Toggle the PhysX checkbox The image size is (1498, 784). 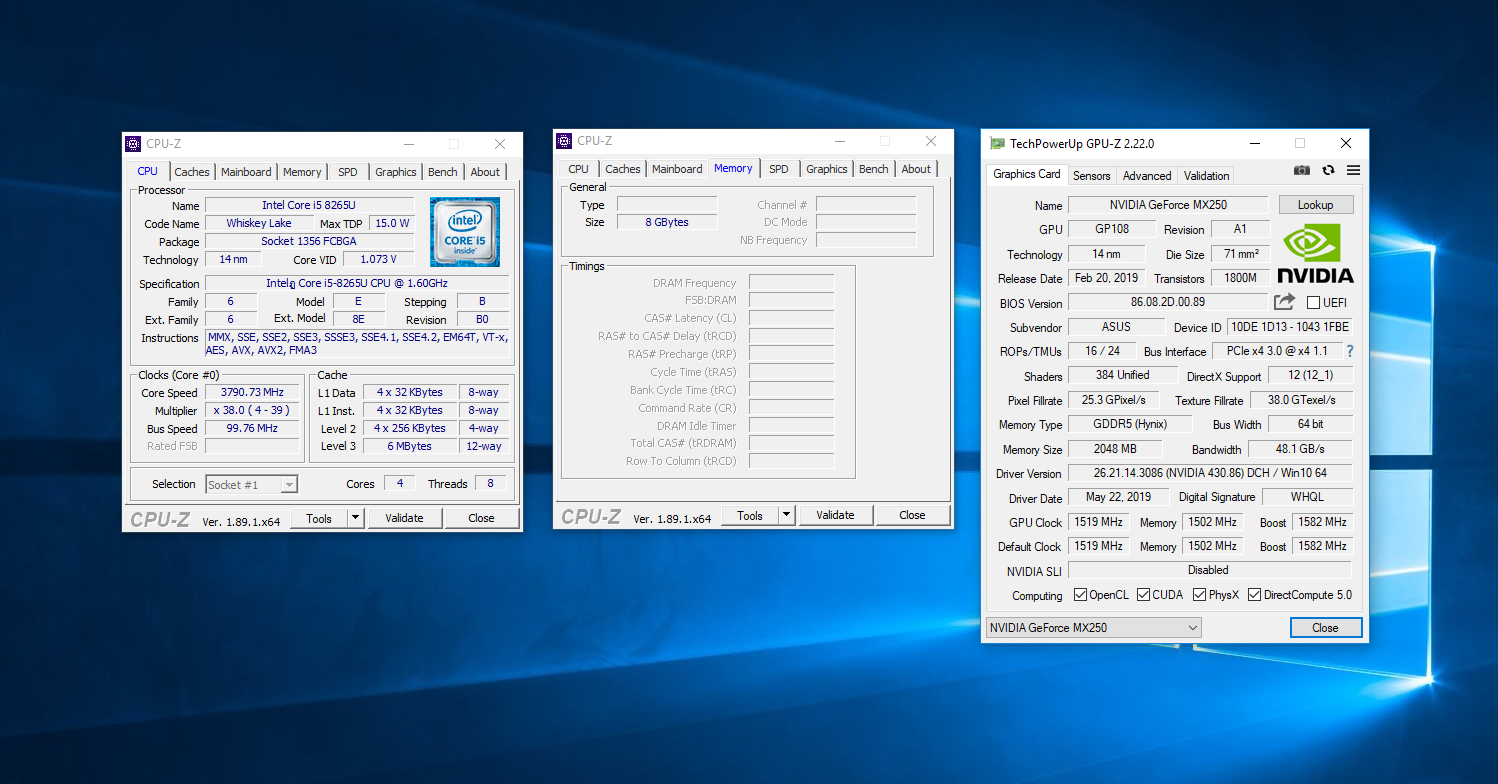coord(1199,595)
